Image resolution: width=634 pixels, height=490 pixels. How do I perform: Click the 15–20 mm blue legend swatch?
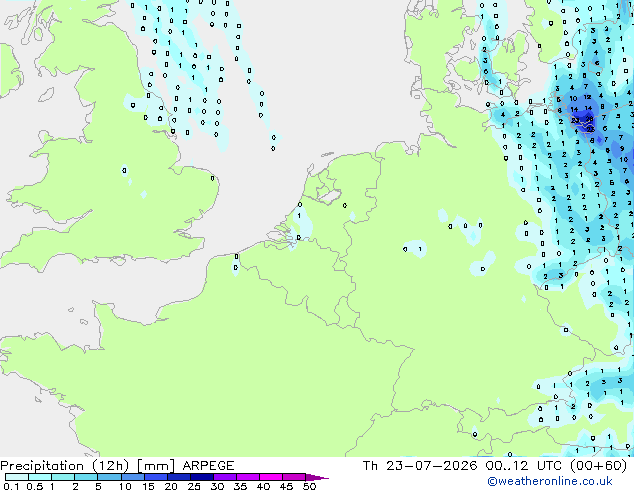pyautogui.click(x=156, y=477)
